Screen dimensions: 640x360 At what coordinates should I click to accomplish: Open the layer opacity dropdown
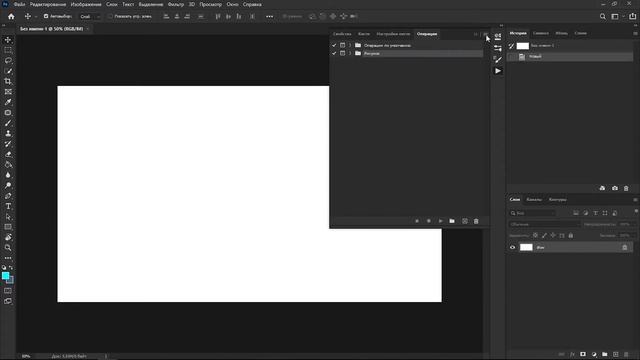pos(626,224)
